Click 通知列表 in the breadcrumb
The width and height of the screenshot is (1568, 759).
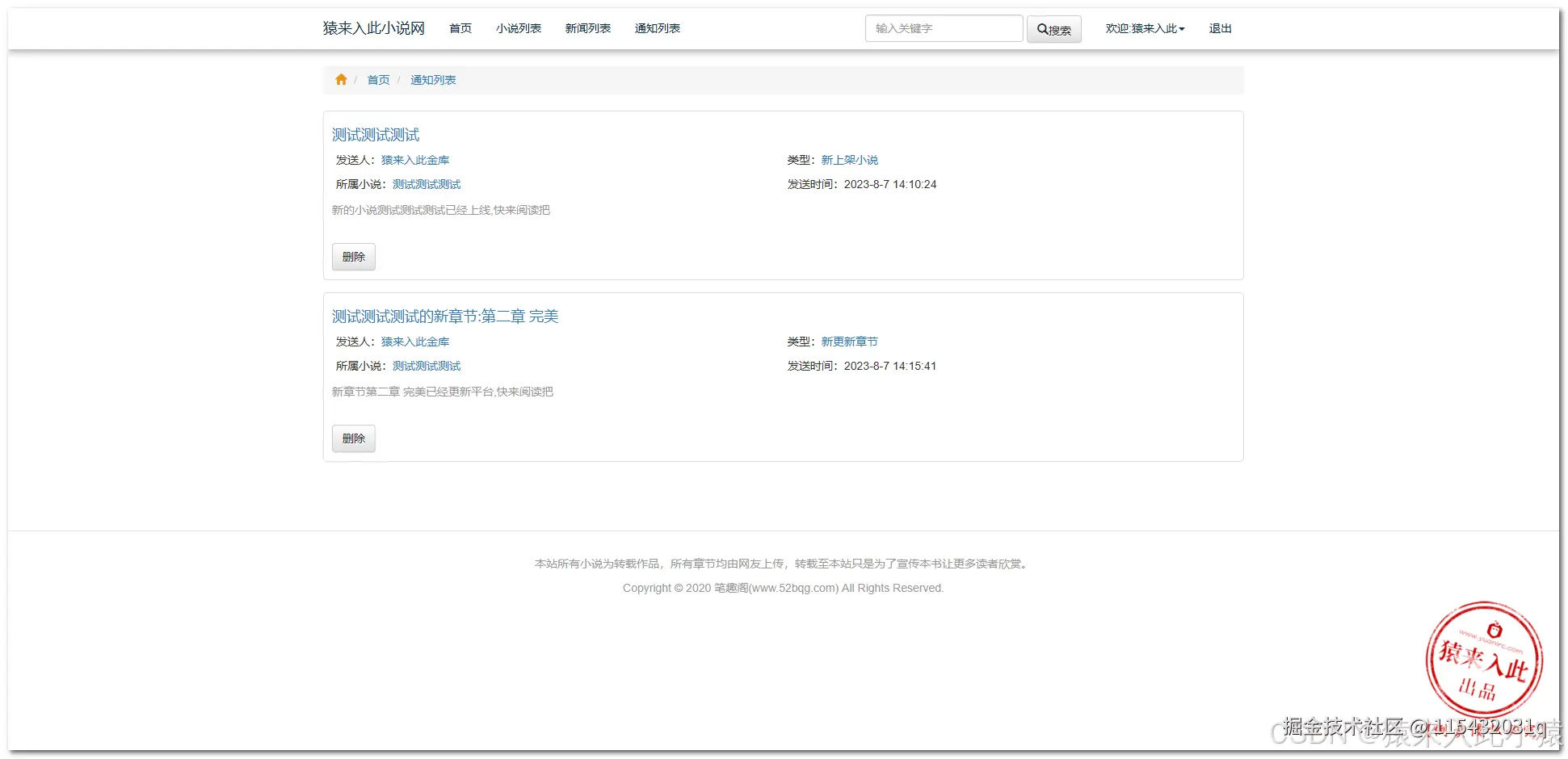tap(433, 80)
